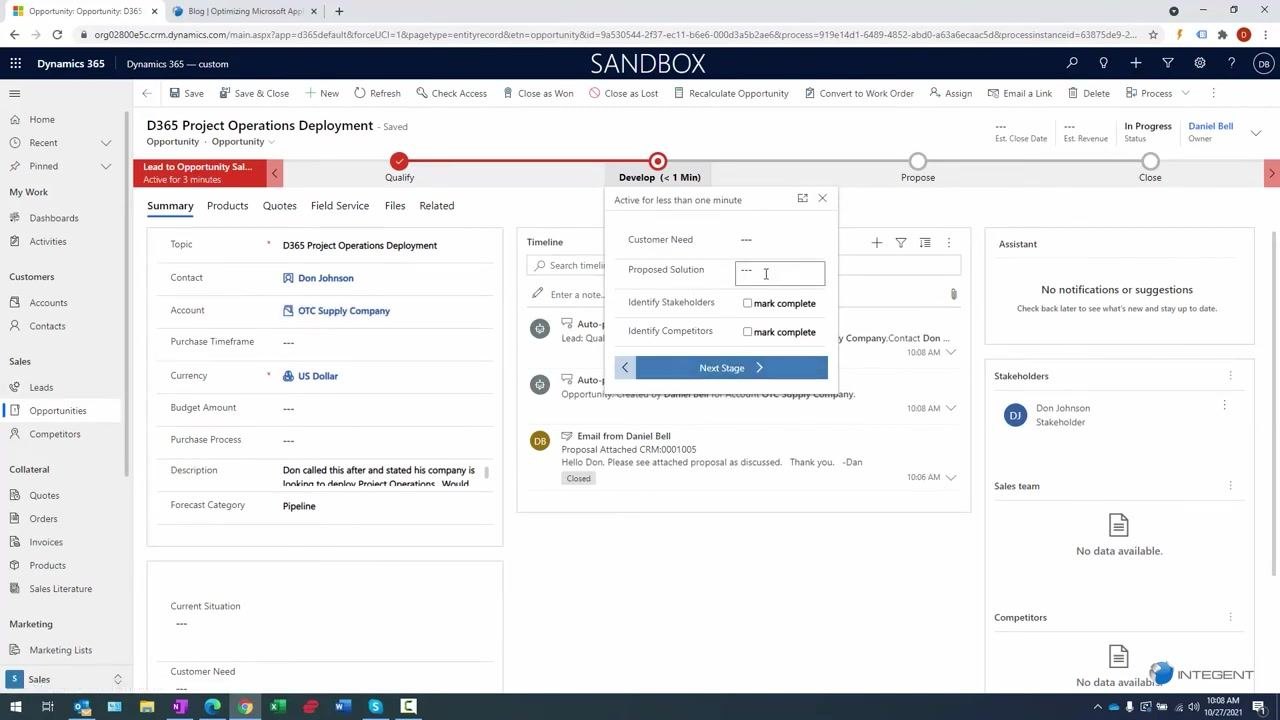Image resolution: width=1280 pixels, height=720 pixels.
Task: Click the Proposed Solution input field
Action: 780,271
